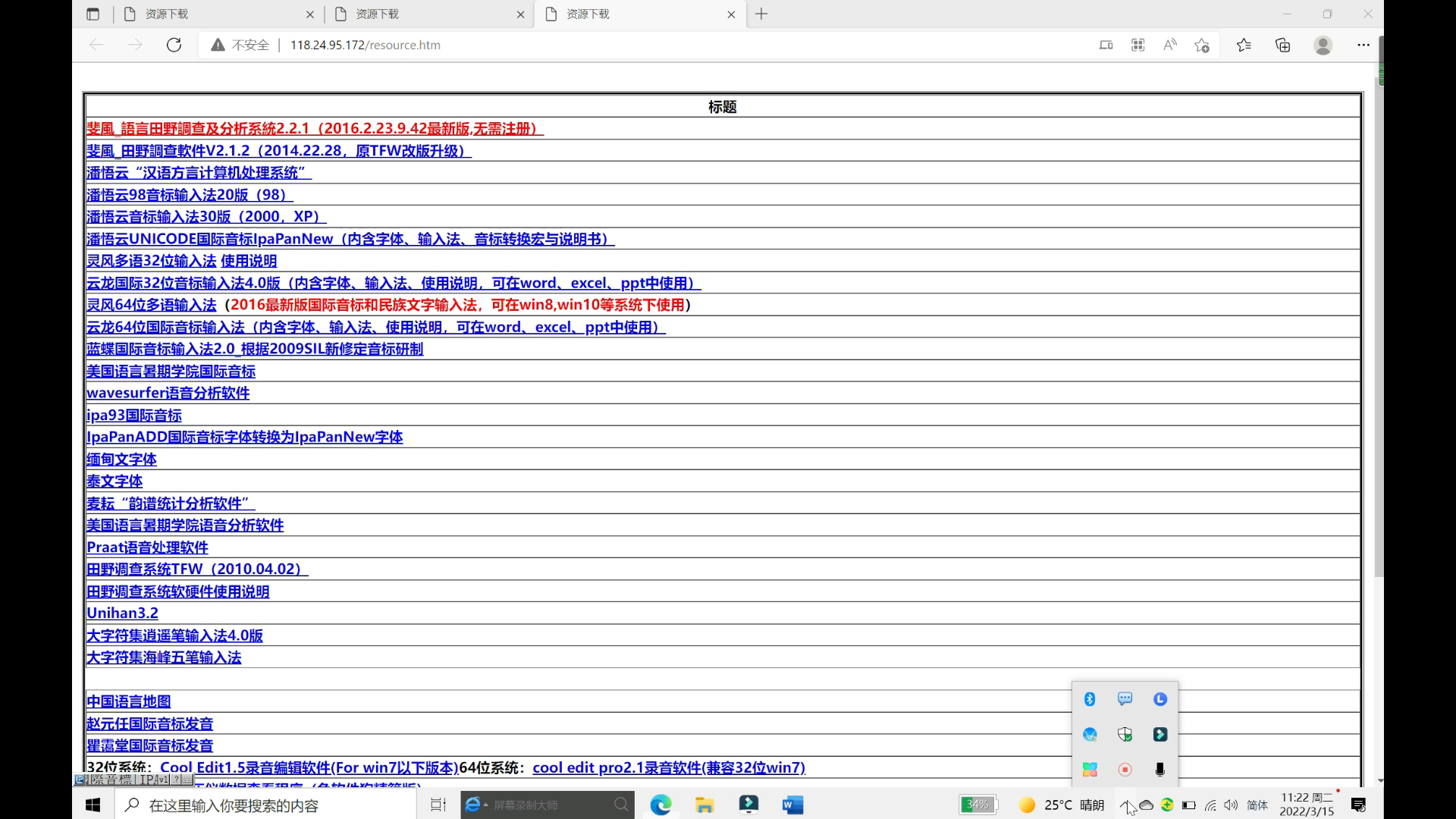
Task: Click the 不安全 security warning icon
Action: [218, 45]
